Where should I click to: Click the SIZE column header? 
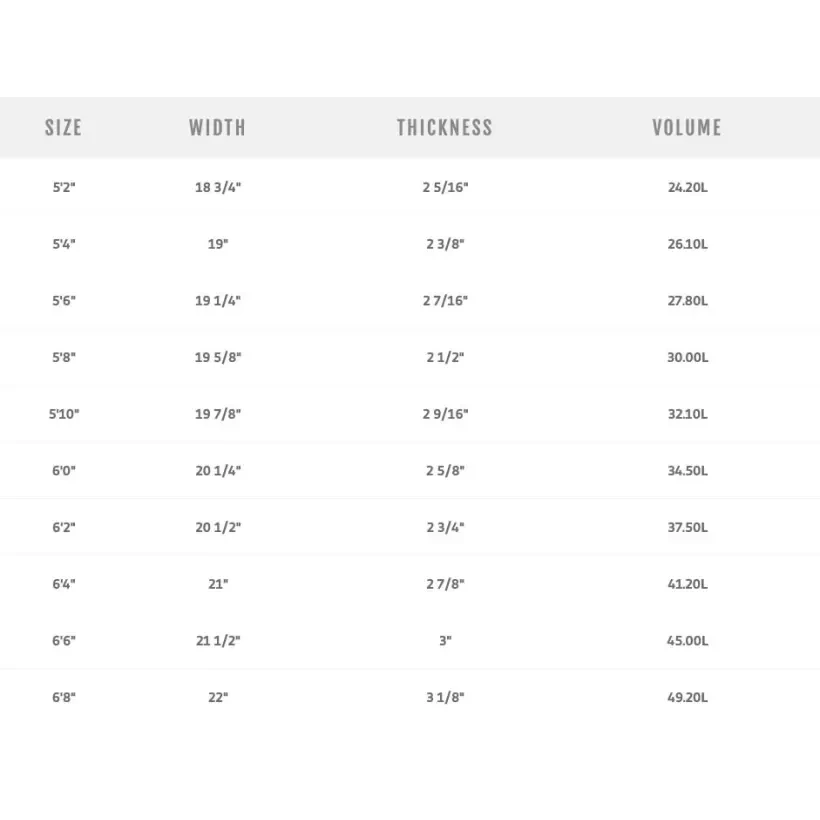point(63,127)
